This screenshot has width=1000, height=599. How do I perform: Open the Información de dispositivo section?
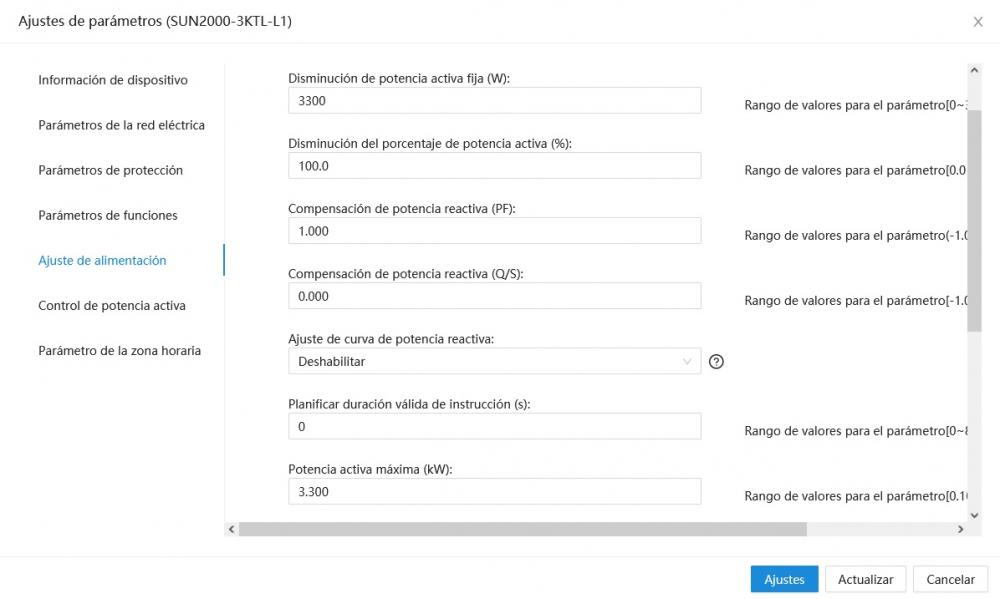(113, 80)
